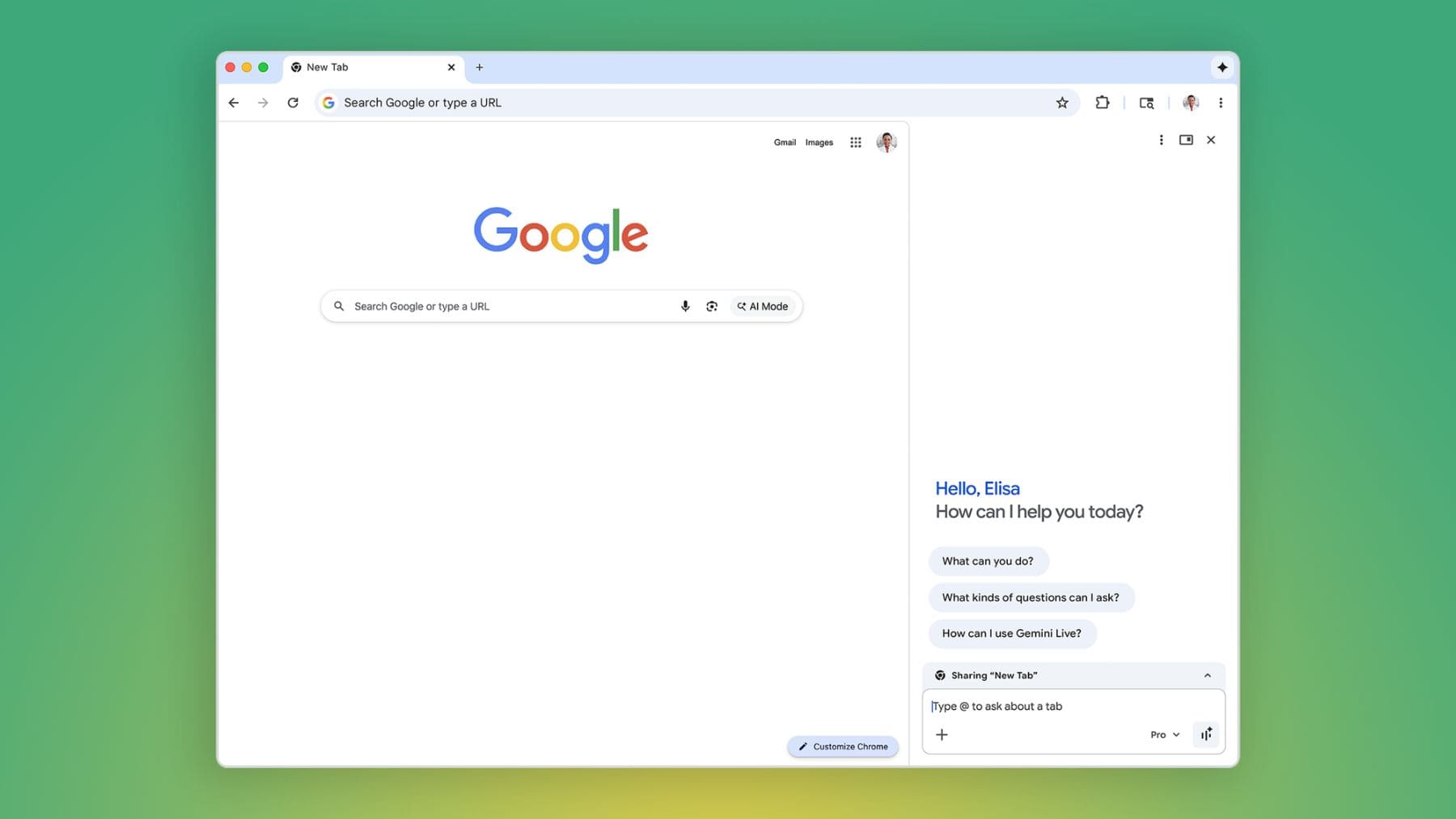Switch to AI Mode
1456x819 pixels.
tap(762, 306)
